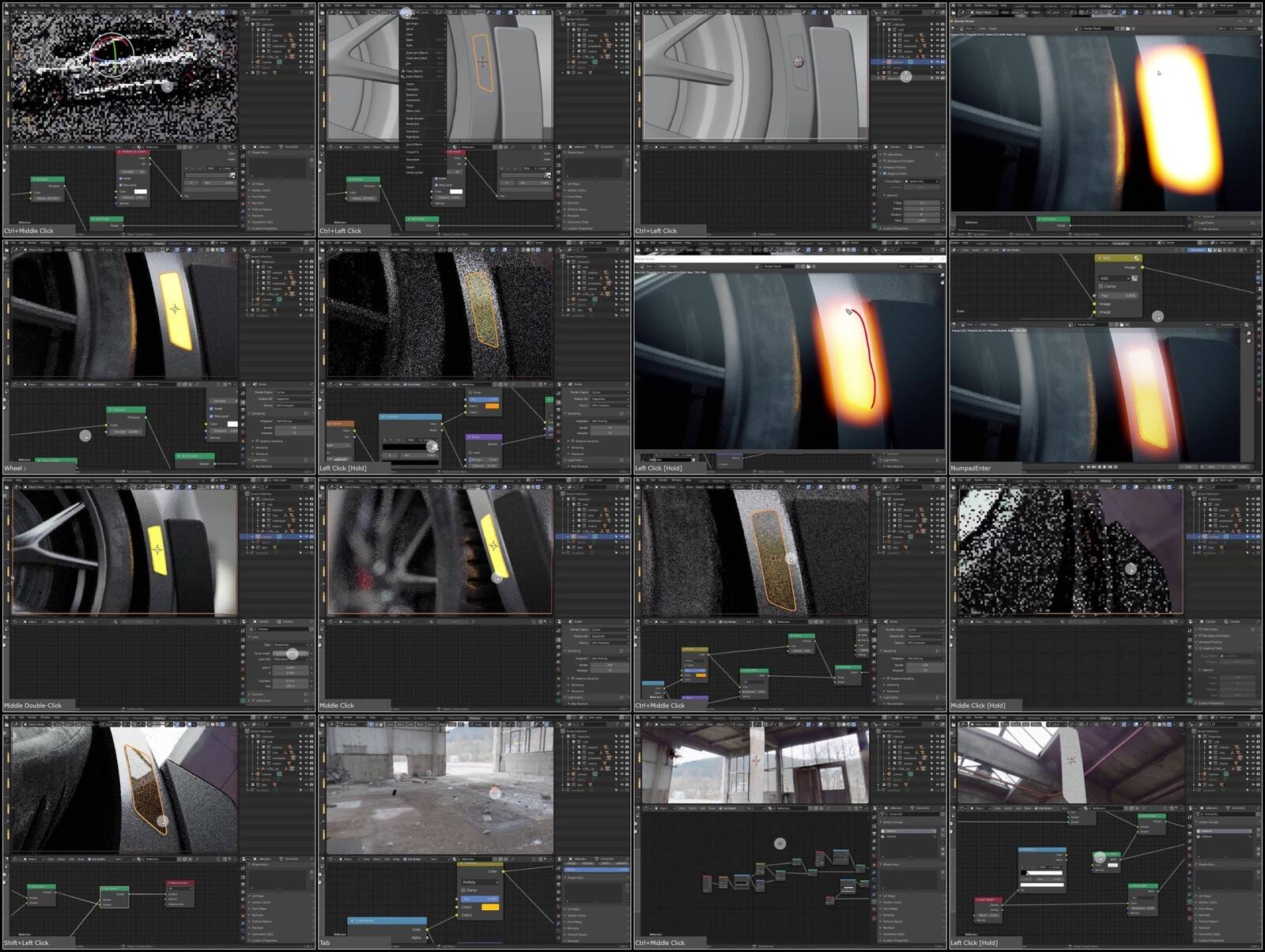Open the Add blend mode dropdown on compositor node

[1113, 278]
